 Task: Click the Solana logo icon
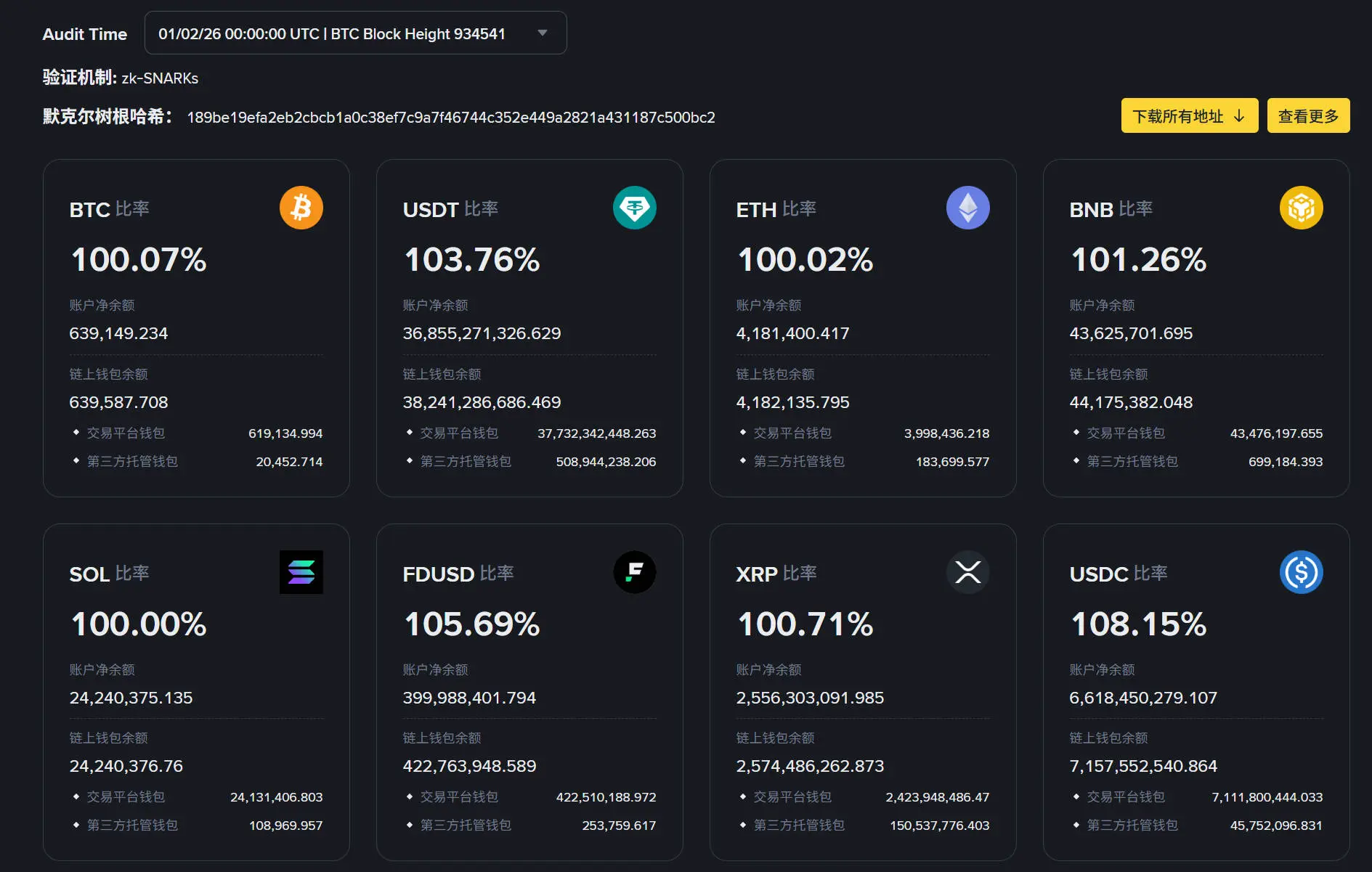pos(301,572)
